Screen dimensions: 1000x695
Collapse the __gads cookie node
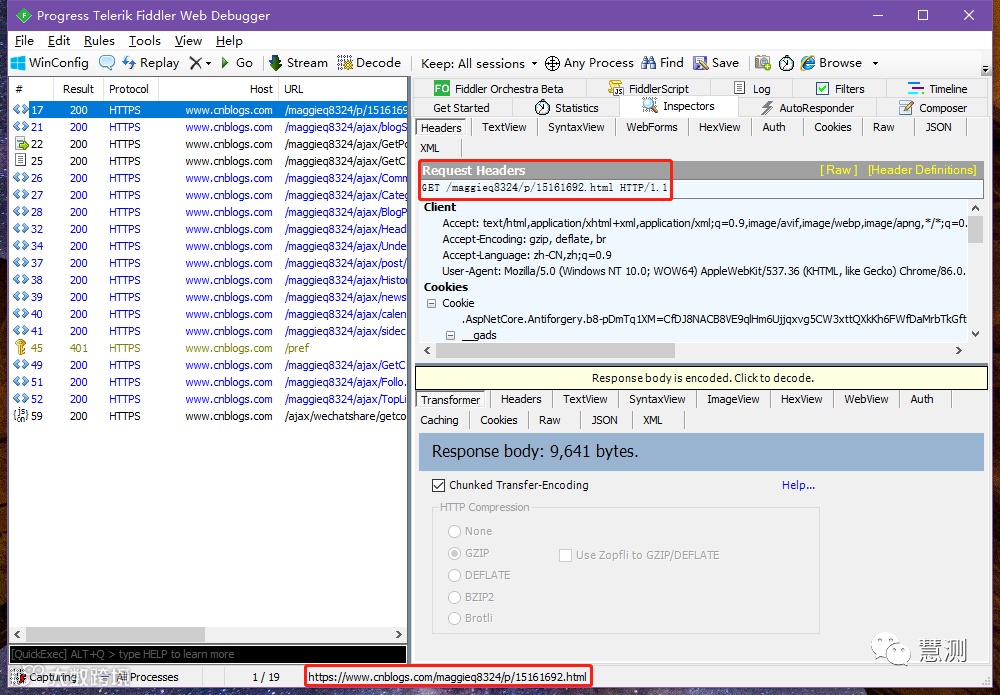(x=450, y=335)
